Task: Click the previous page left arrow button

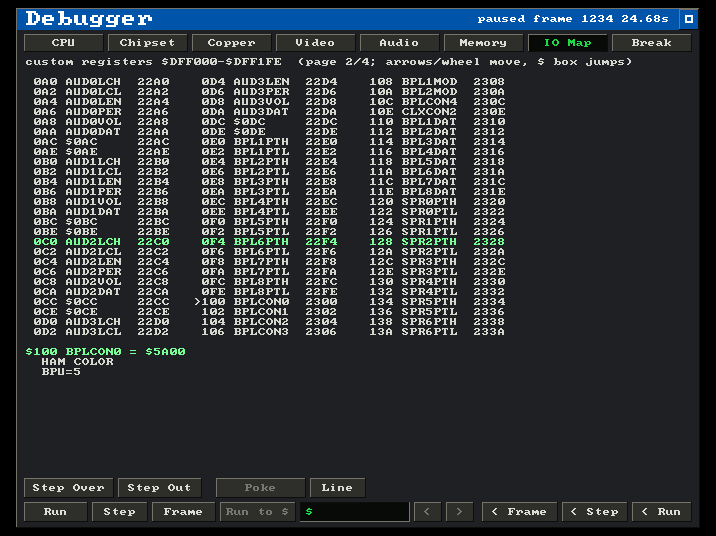Action: [427, 512]
